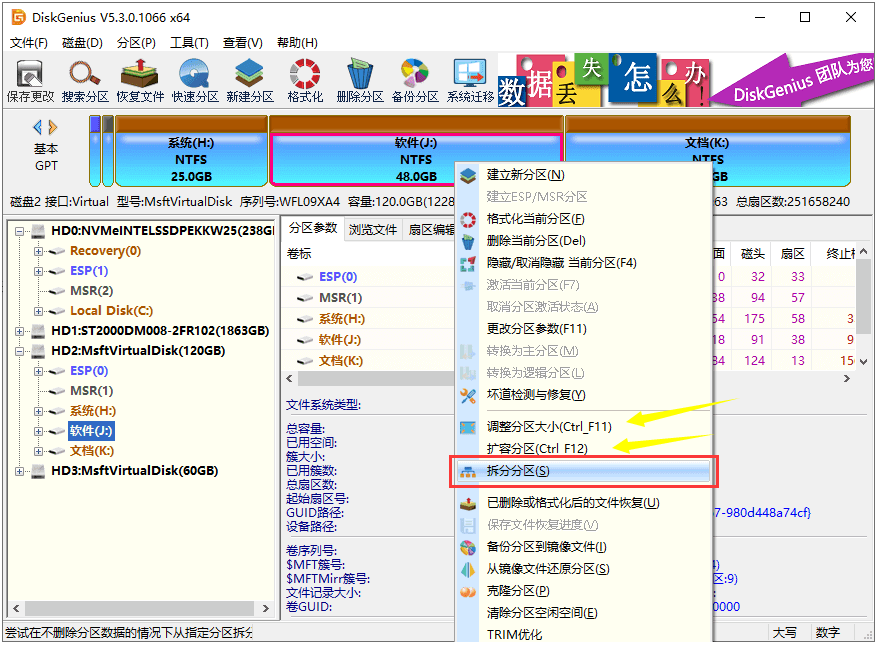Expand the 软件(J:) tree node

click(38, 431)
